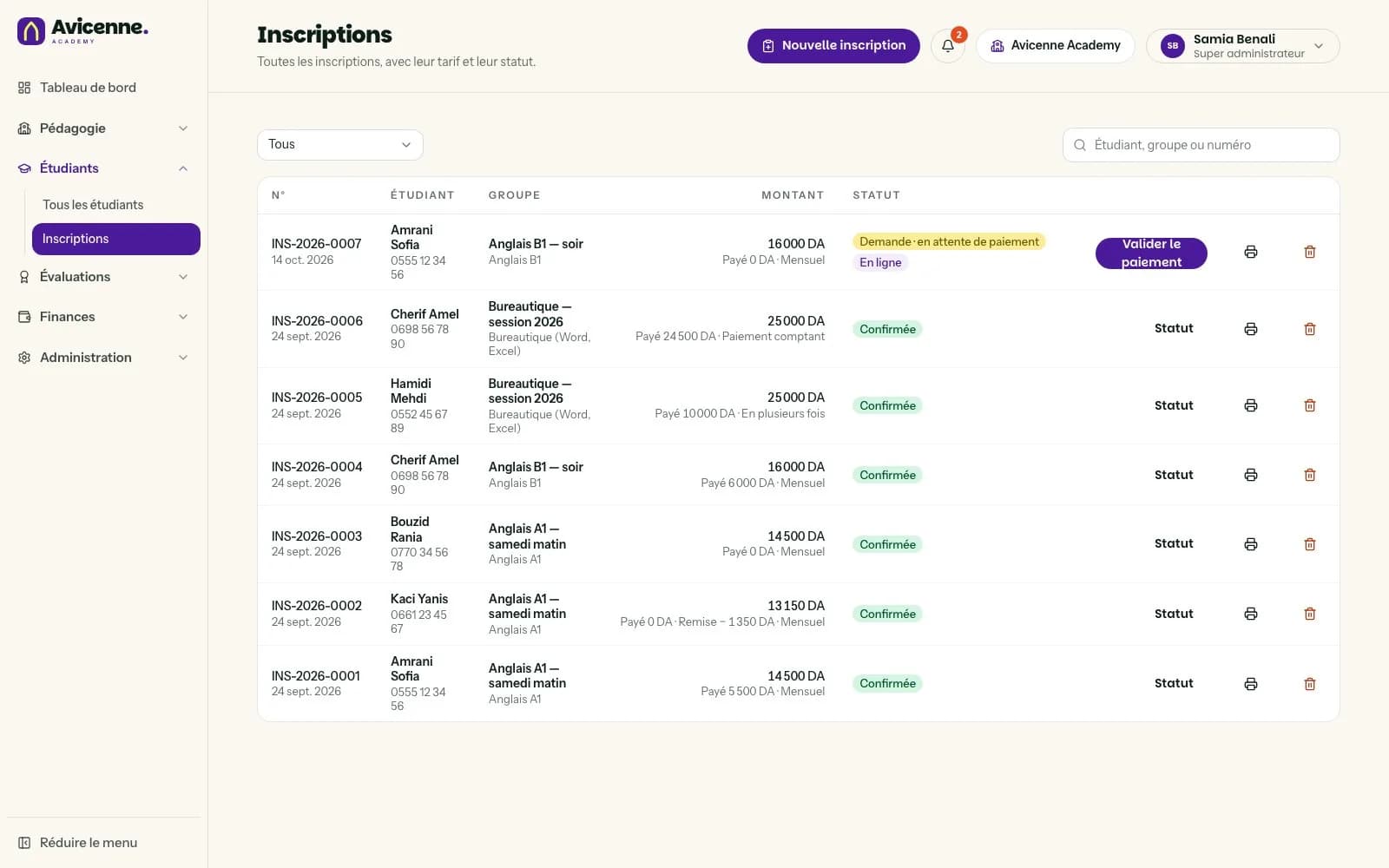Delete inscription INS-2026-0002

pos(1310,614)
